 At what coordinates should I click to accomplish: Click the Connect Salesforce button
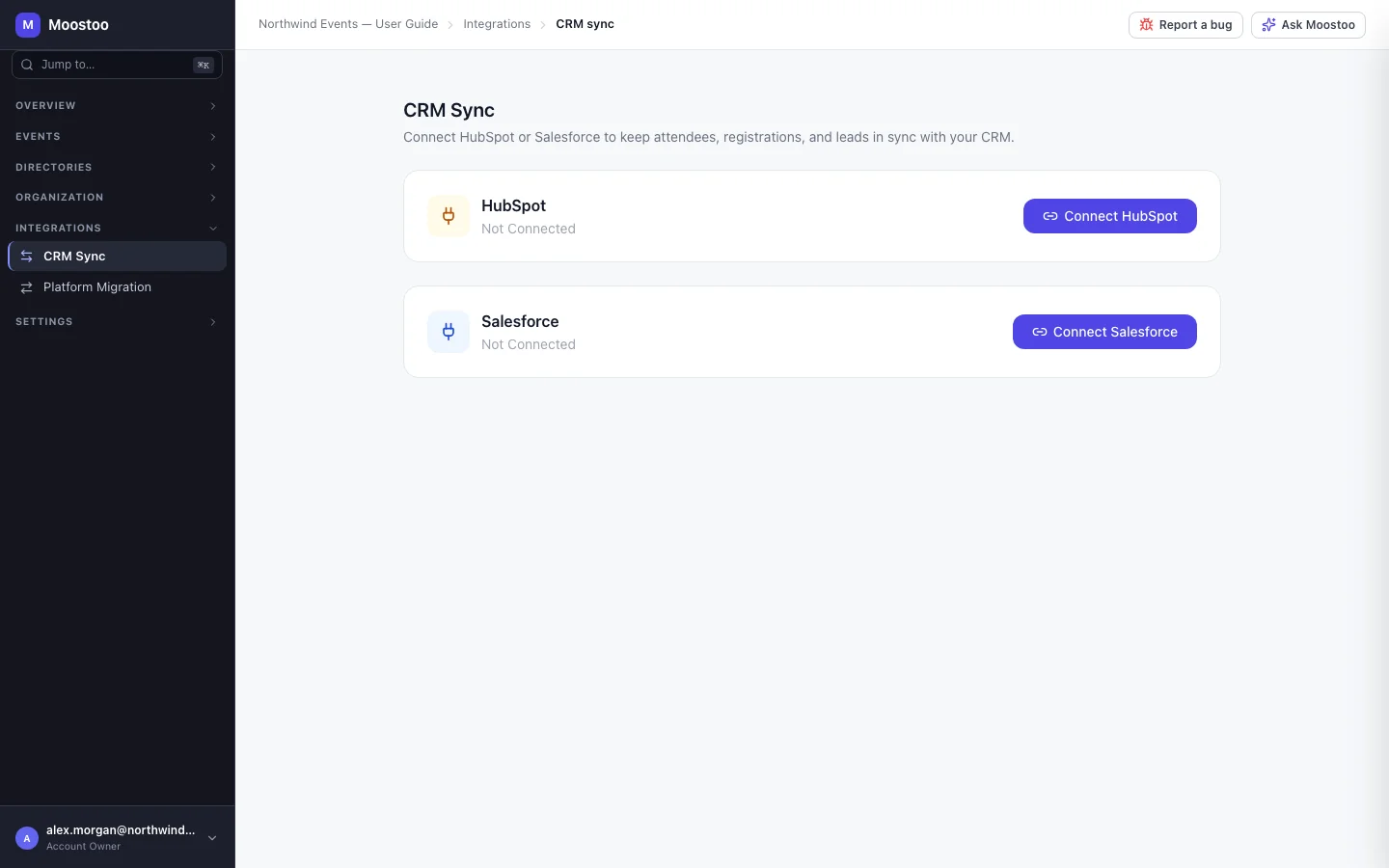click(x=1104, y=332)
